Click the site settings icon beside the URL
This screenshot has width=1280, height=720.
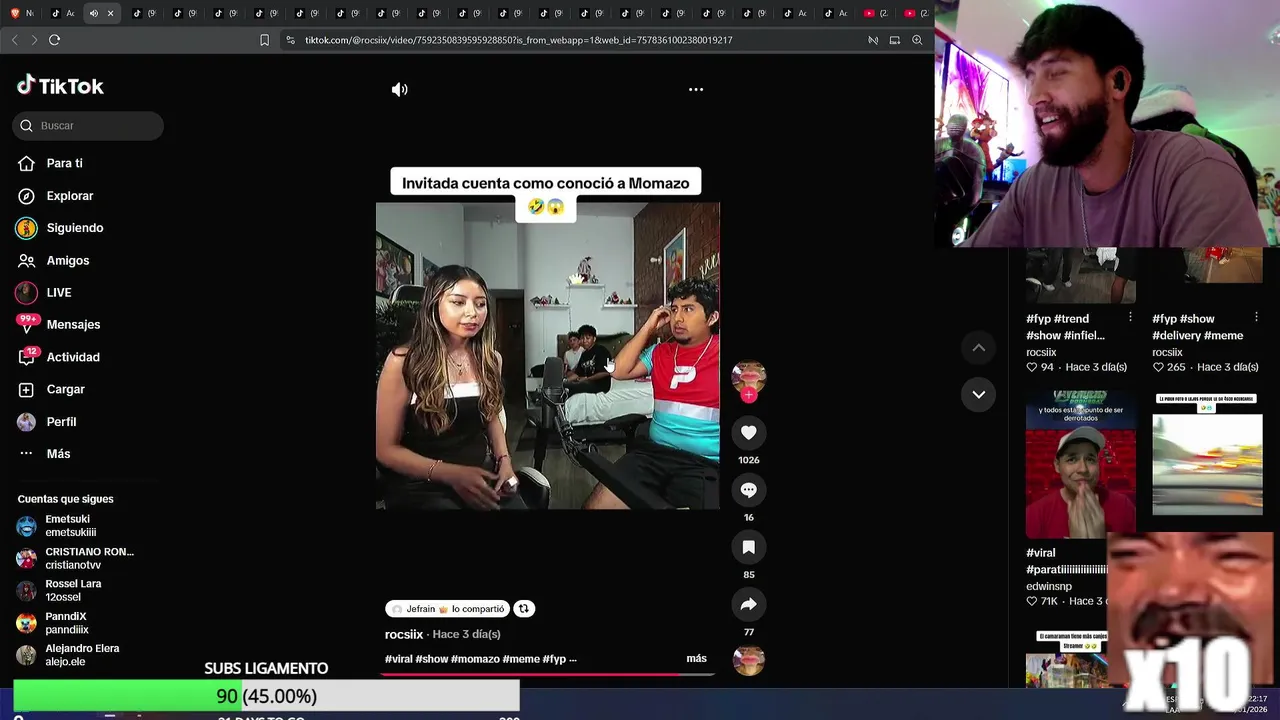pos(290,40)
